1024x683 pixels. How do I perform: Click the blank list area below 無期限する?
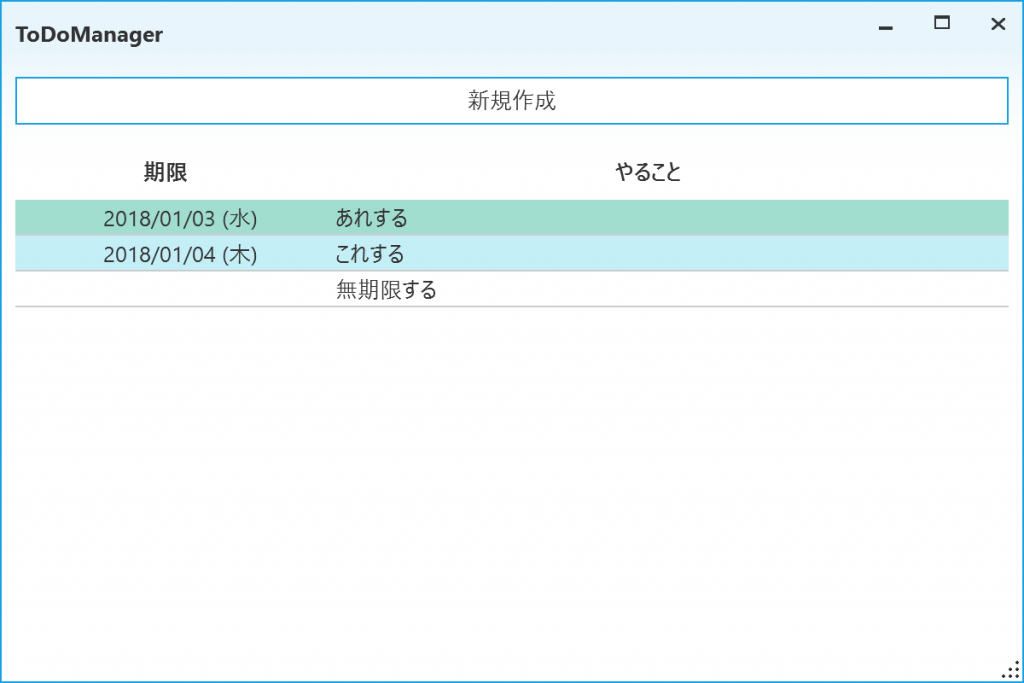tap(511, 480)
